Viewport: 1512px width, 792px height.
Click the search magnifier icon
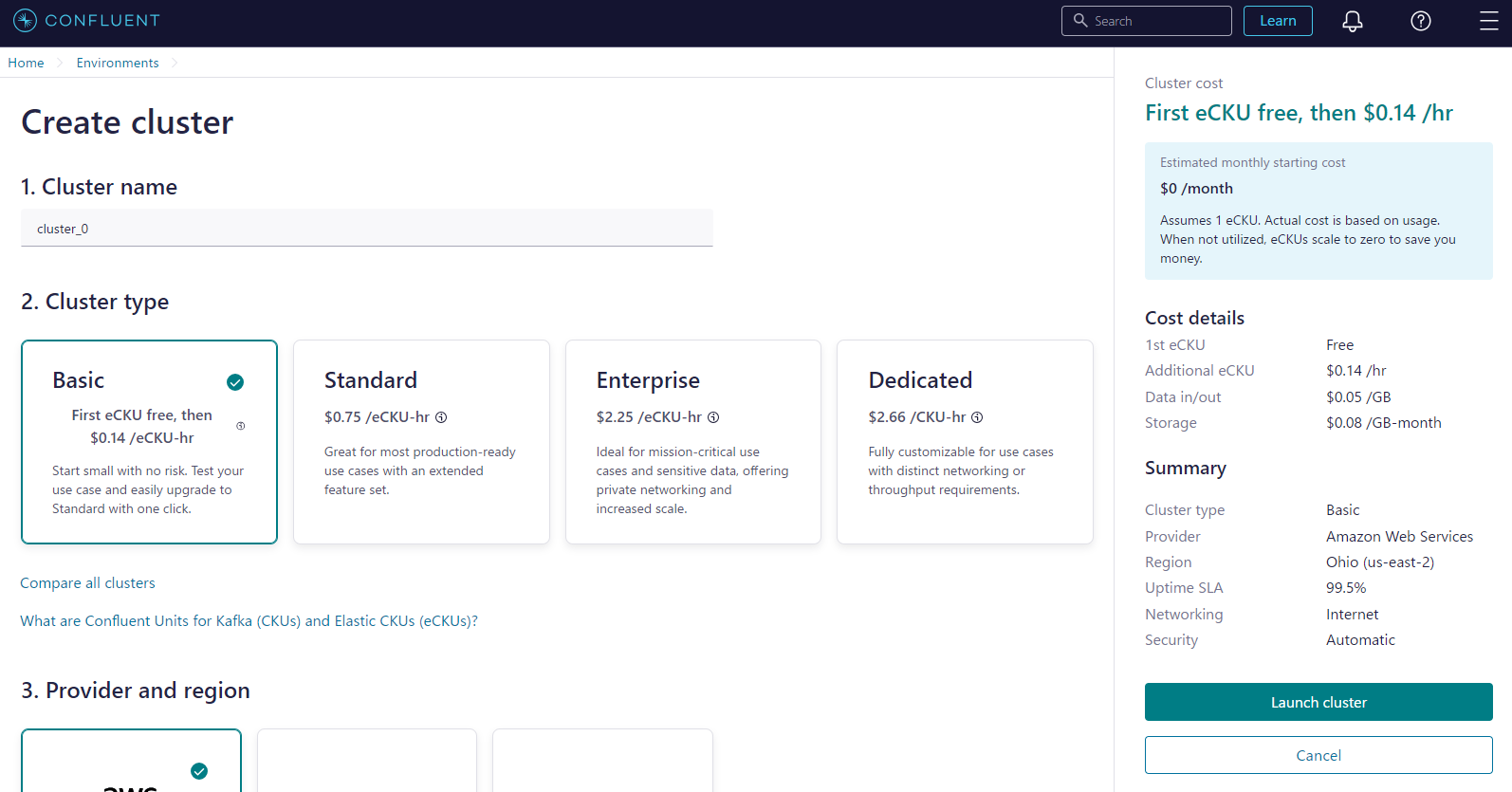point(1080,20)
